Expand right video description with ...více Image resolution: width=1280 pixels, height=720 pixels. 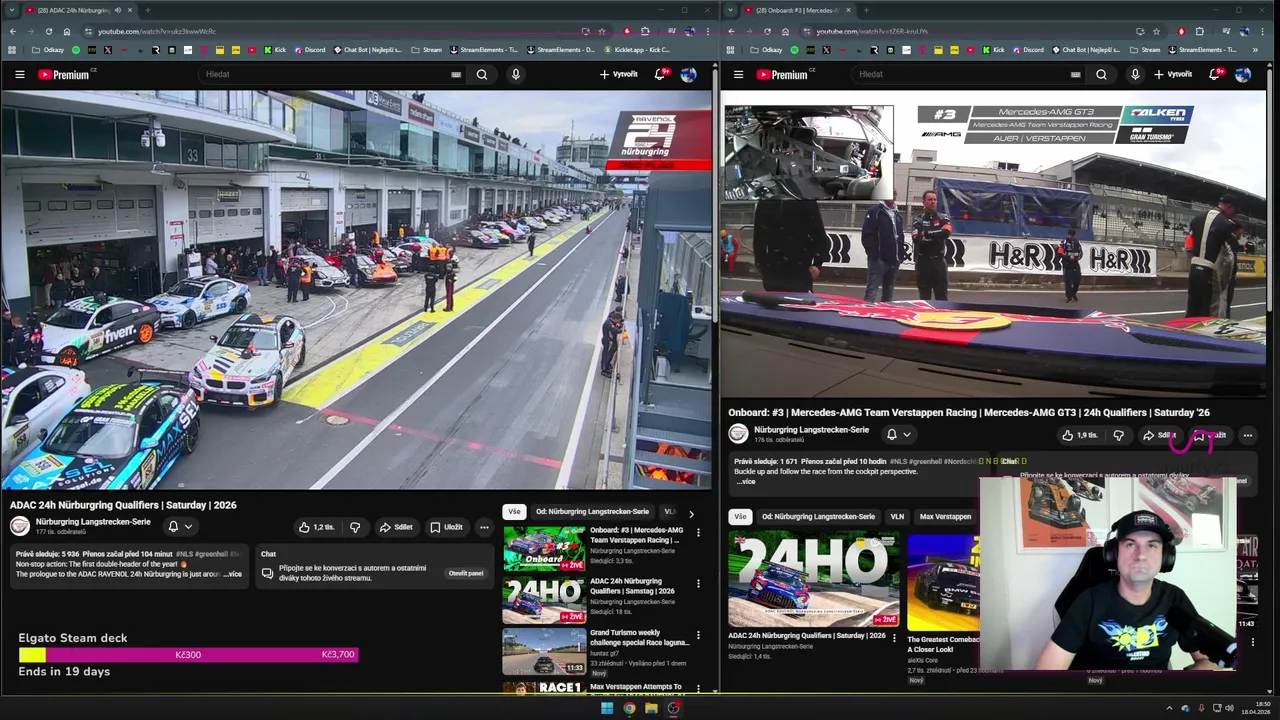pyautogui.click(x=746, y=481)
